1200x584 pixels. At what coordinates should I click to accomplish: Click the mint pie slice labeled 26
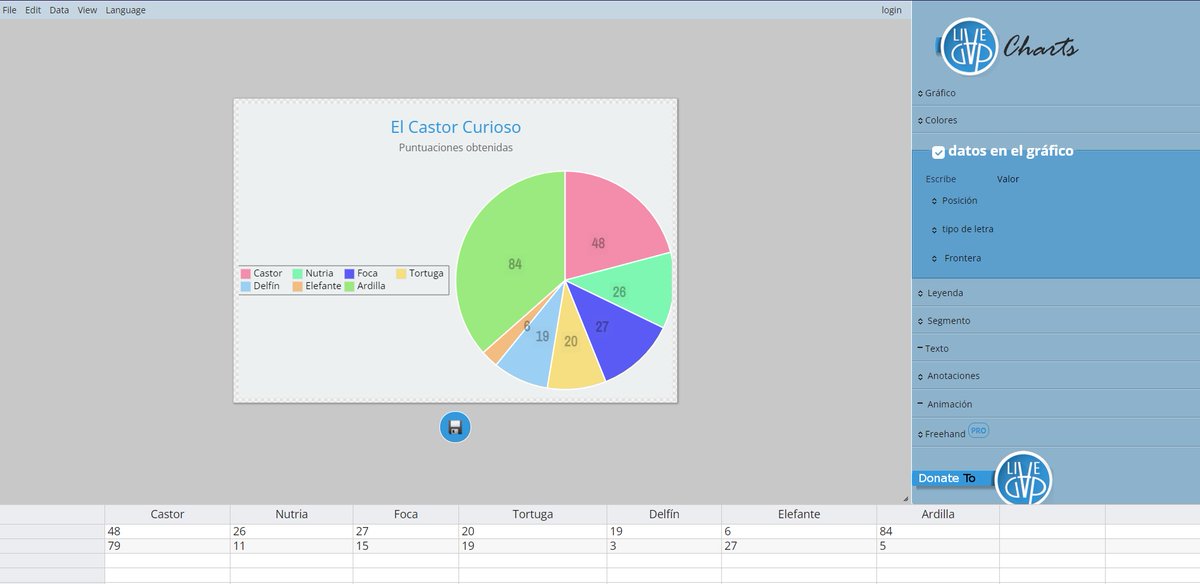point(627,290)
